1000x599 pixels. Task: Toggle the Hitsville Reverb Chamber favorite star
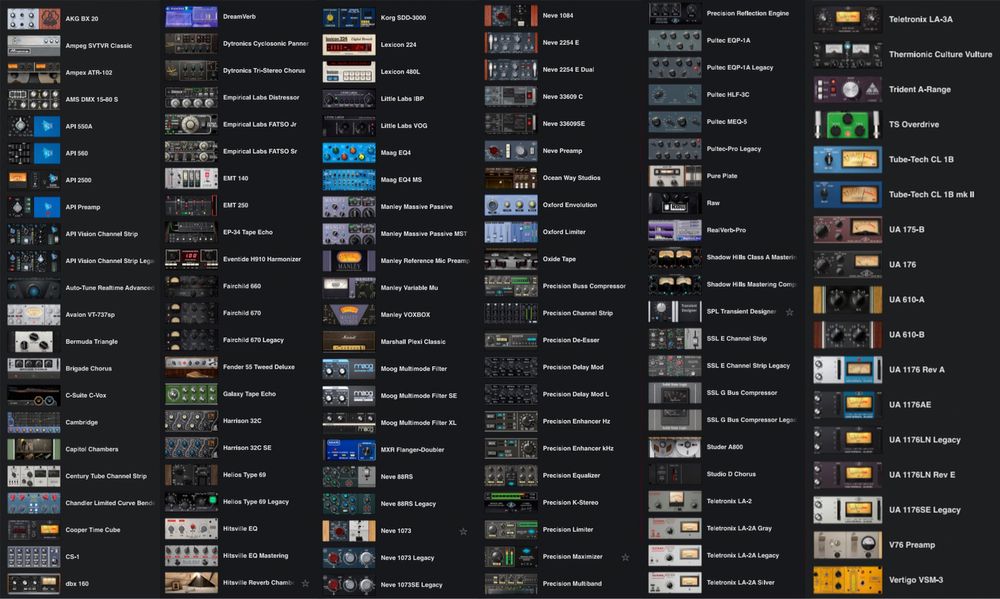305,583
